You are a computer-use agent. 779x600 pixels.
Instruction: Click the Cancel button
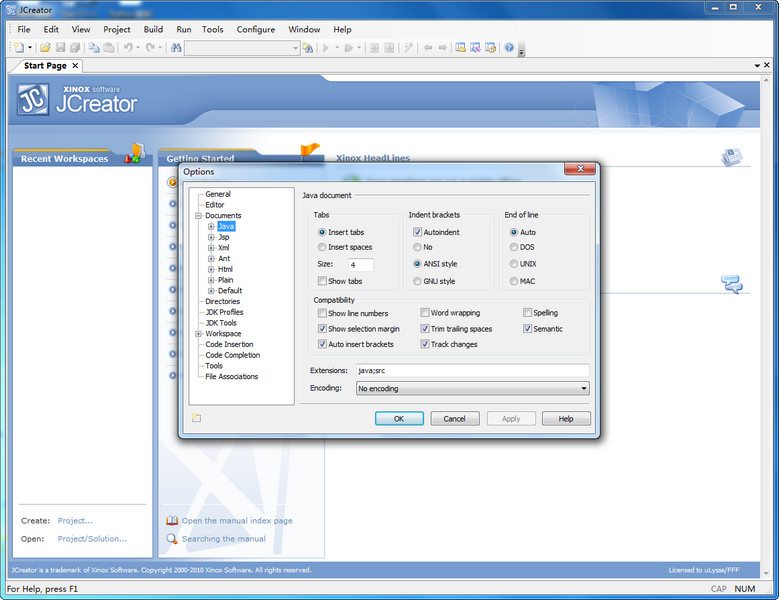point(455,419)
